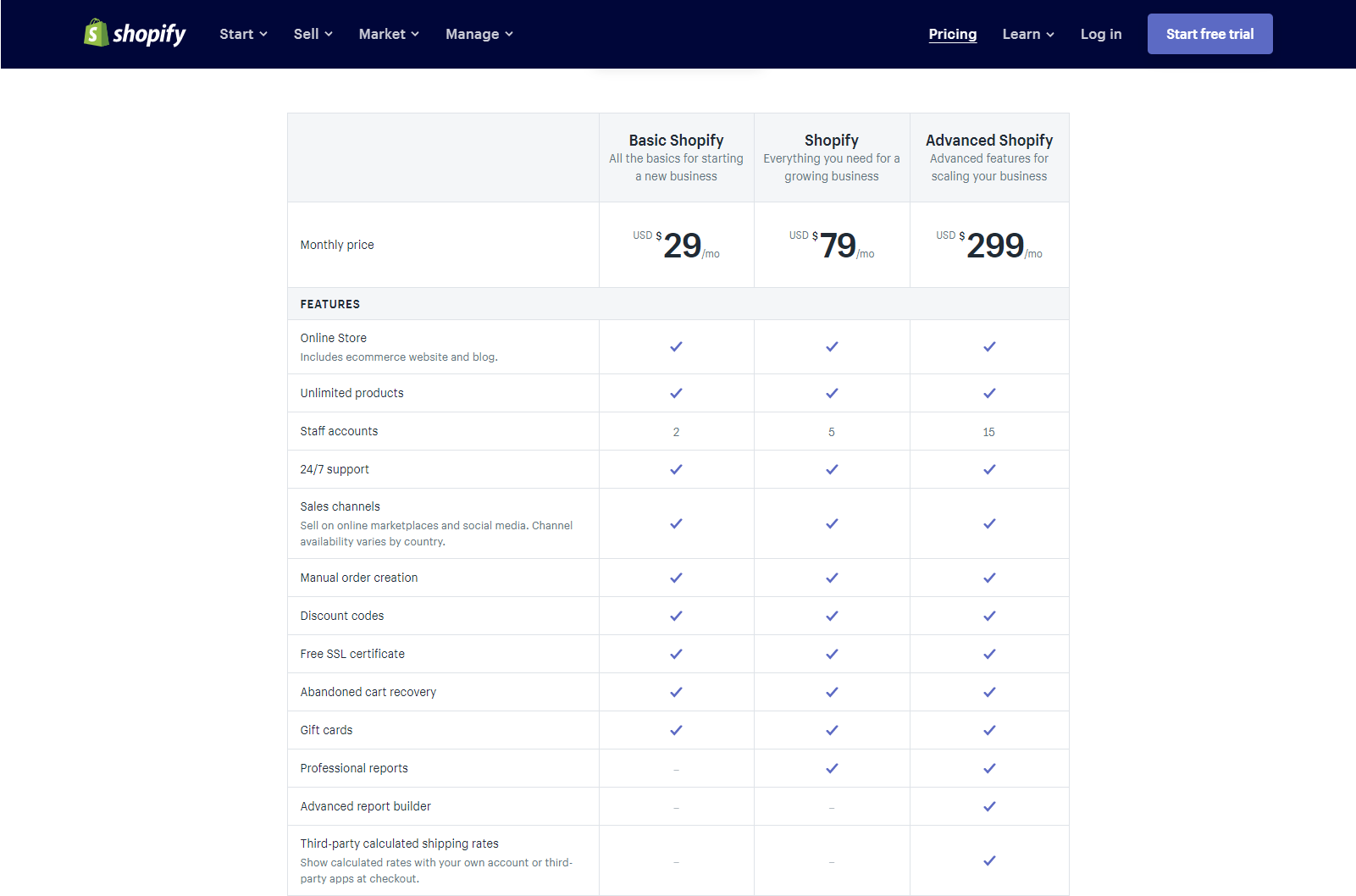This screenshot has width=1356, height=896.
Task: Click Discount codes checkmark under Advanced Shopify
Action: 989,616
